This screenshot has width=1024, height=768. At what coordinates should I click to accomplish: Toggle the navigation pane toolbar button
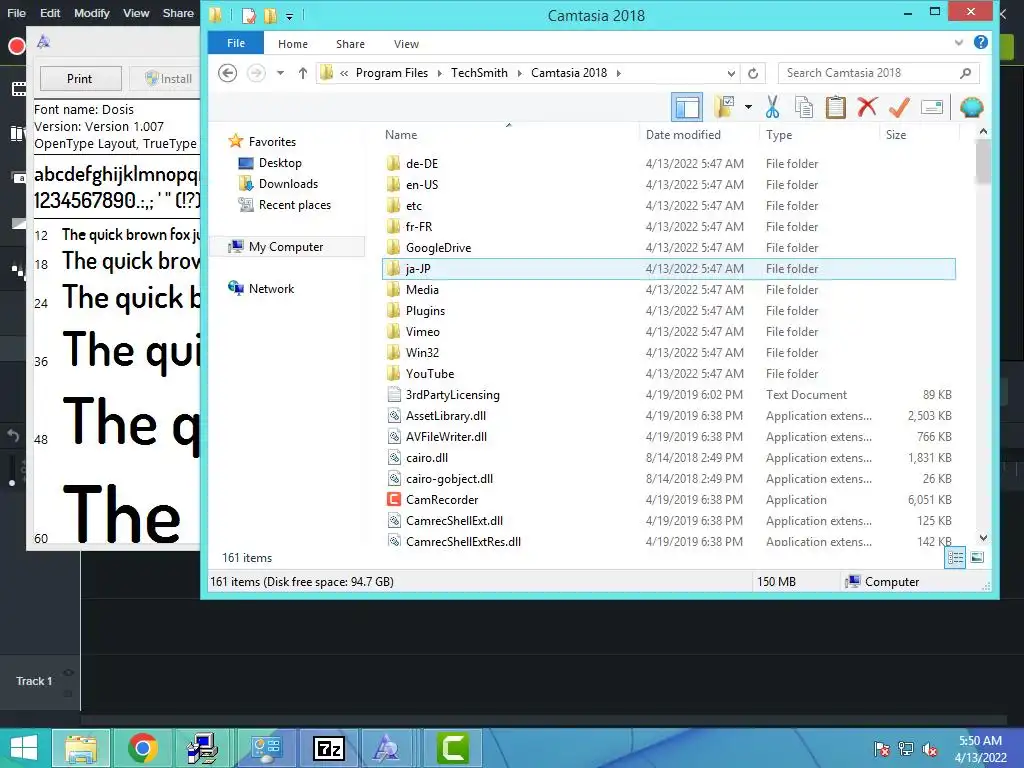tap(687, 107)
